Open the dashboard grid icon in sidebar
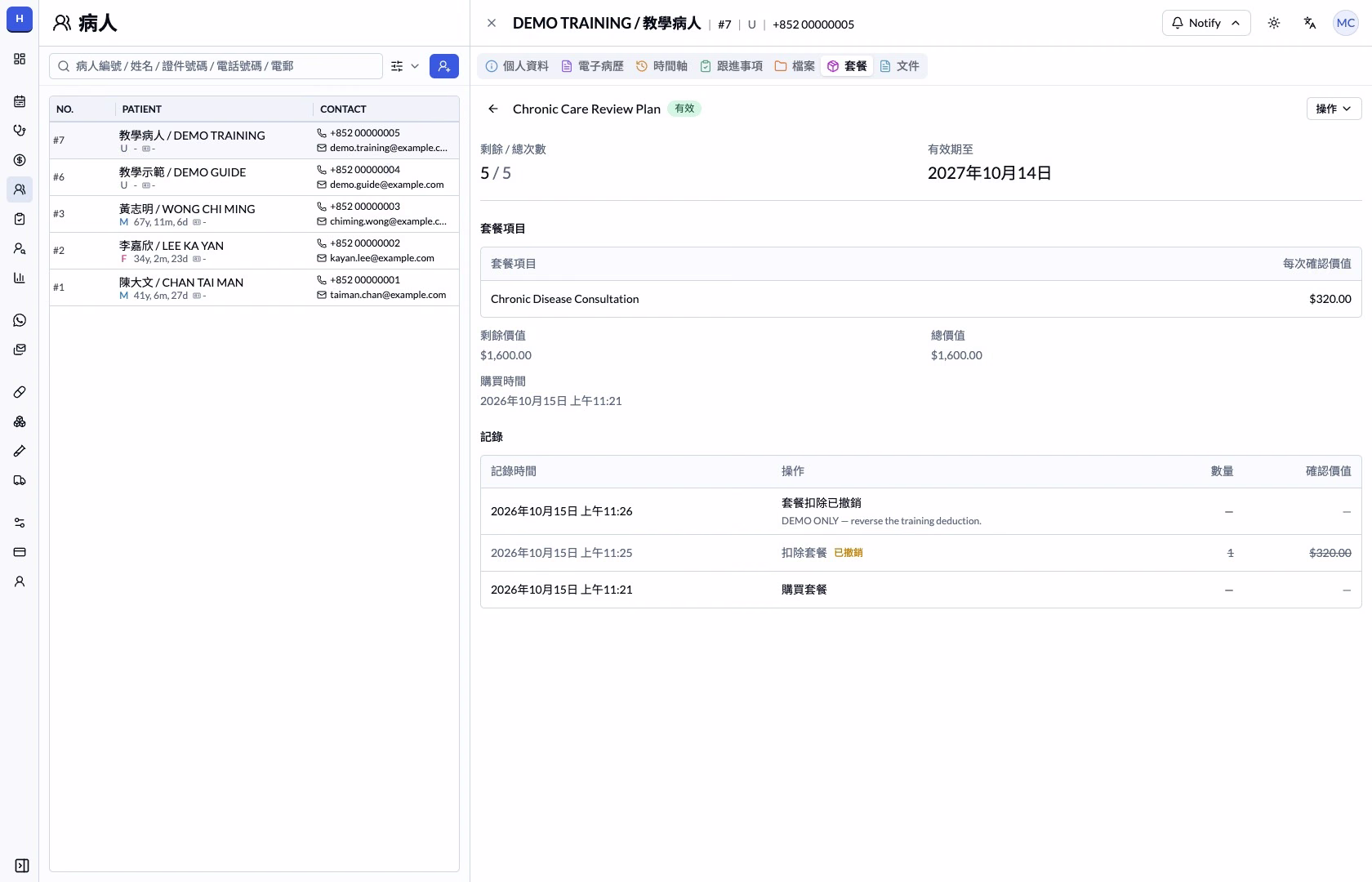The image size is (1372, 882). [20, 59]
